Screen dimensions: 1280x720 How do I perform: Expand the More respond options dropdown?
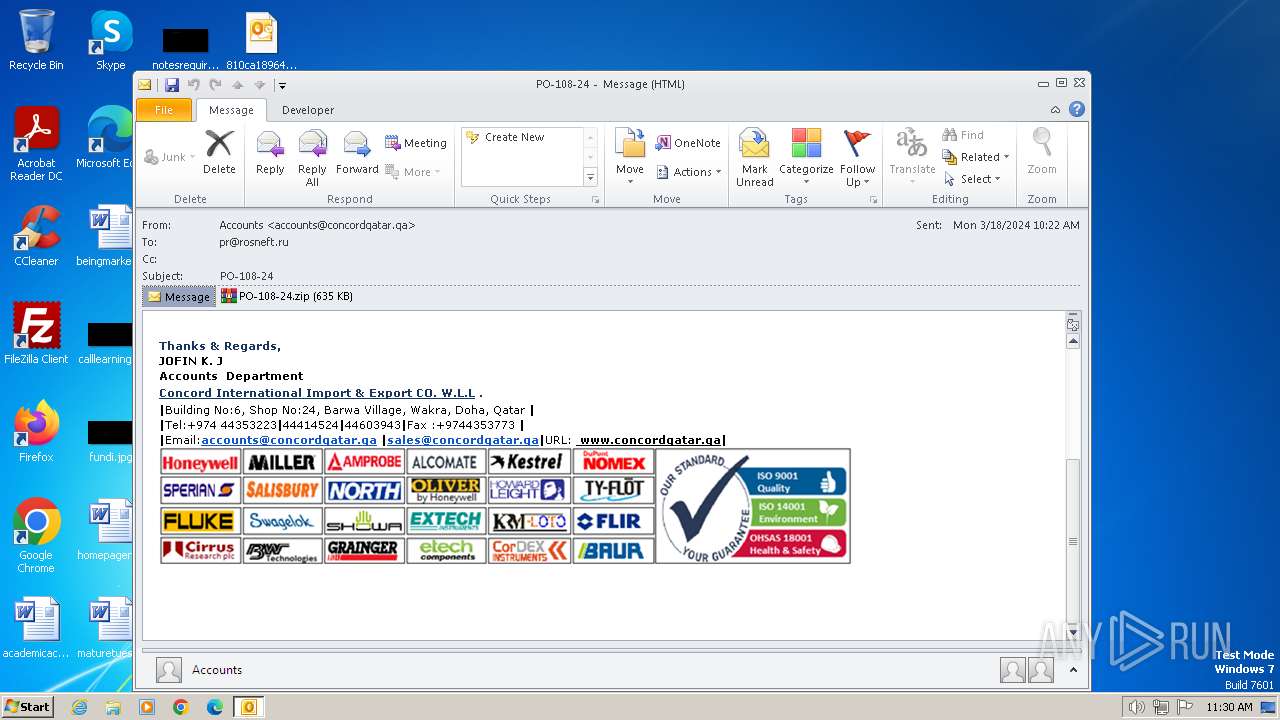coord(413,172)
